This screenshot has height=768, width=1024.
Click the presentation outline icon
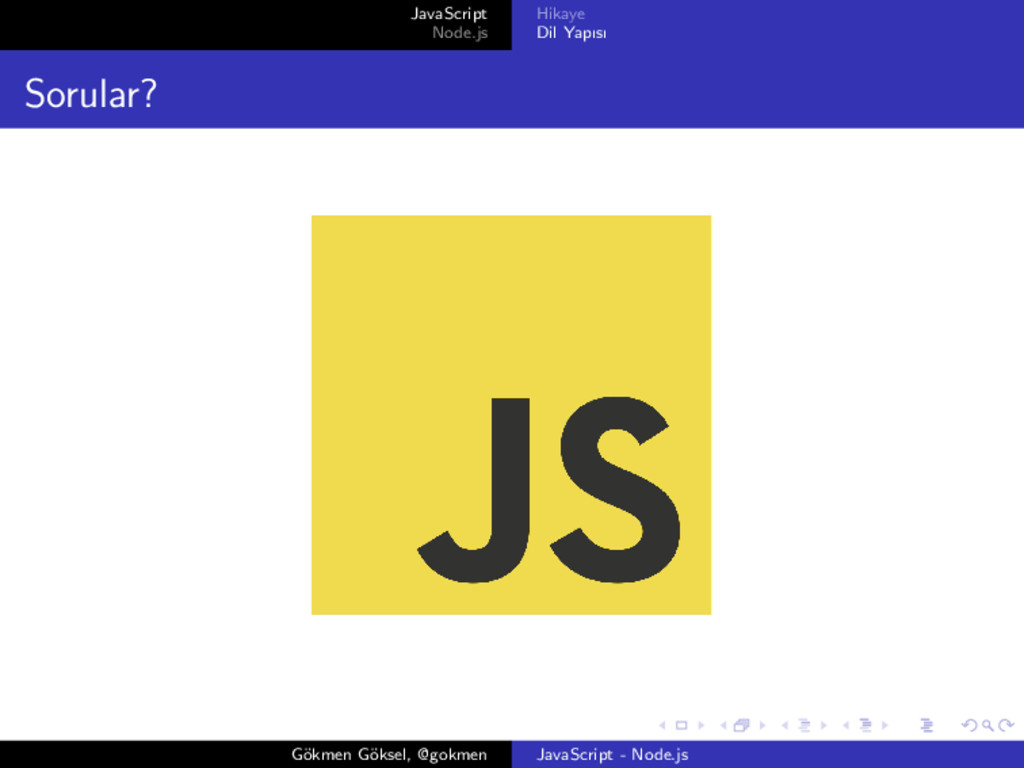[x=927, y=725]
